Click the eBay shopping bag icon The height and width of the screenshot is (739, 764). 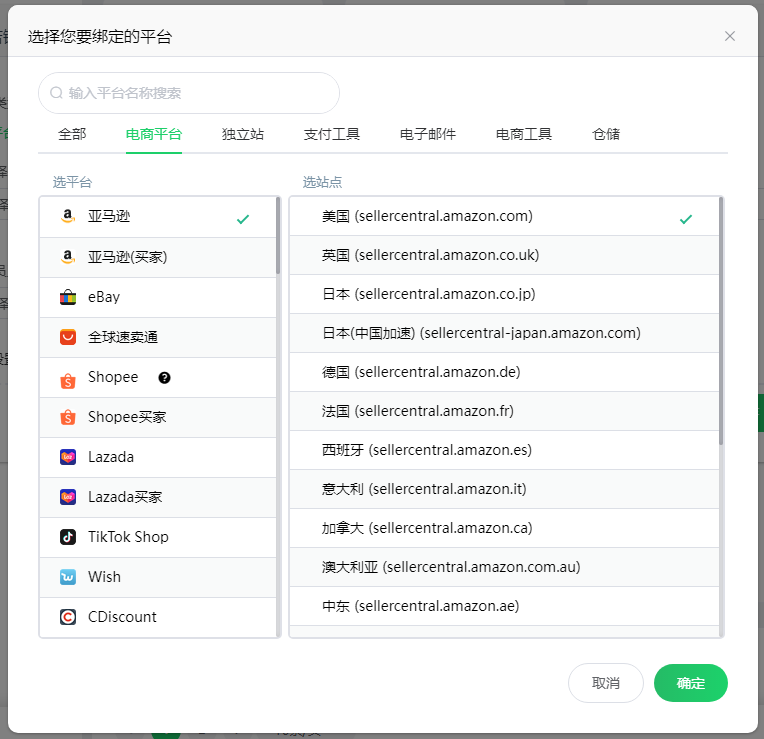point(68,297)
